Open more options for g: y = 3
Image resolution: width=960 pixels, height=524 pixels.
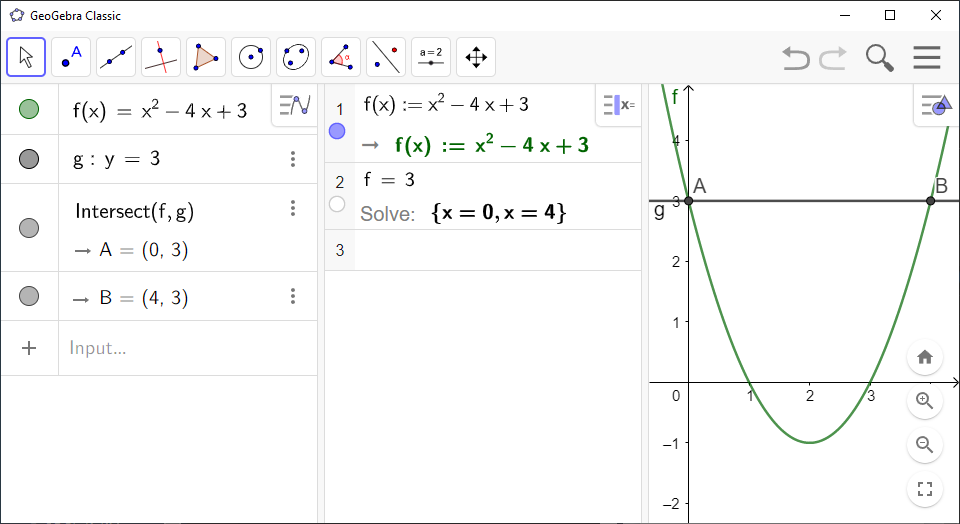point(293,159)
